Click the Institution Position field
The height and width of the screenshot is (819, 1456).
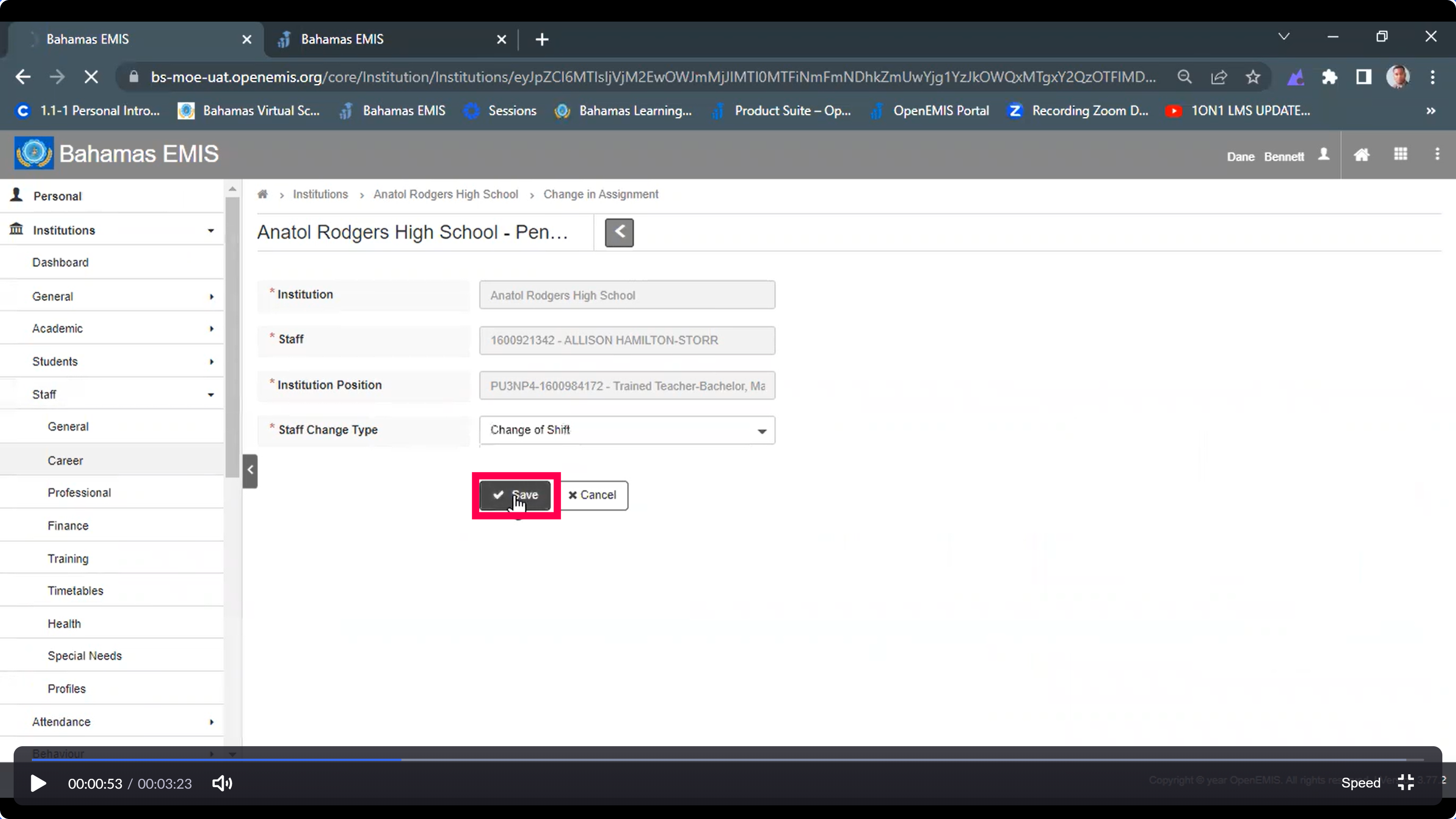(628, 386)
